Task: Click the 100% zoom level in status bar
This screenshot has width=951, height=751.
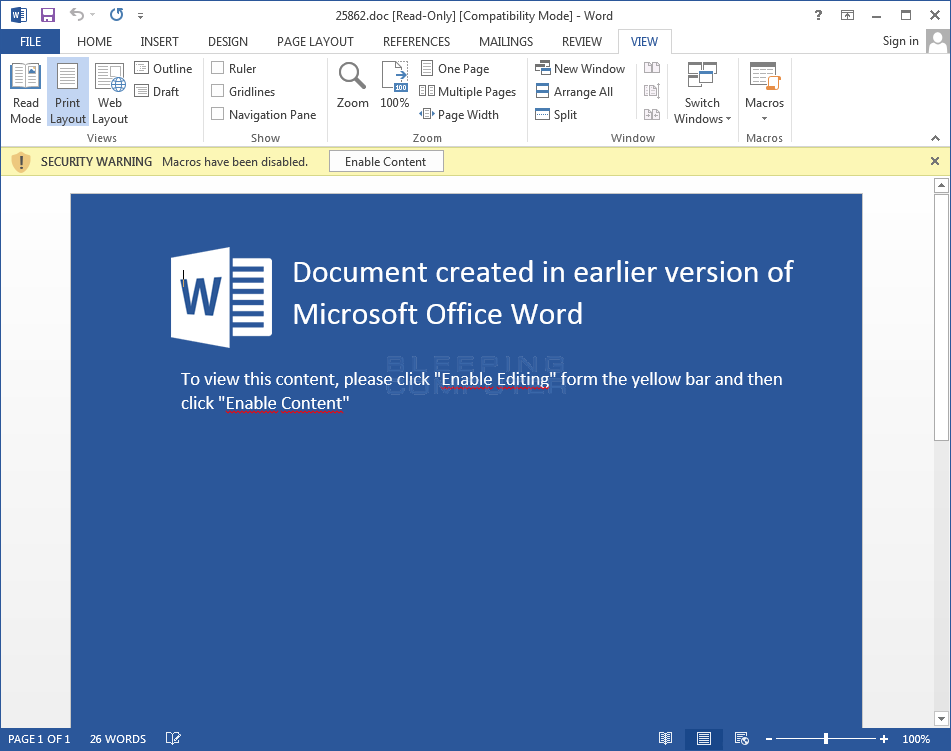Action: pos(916,739)
